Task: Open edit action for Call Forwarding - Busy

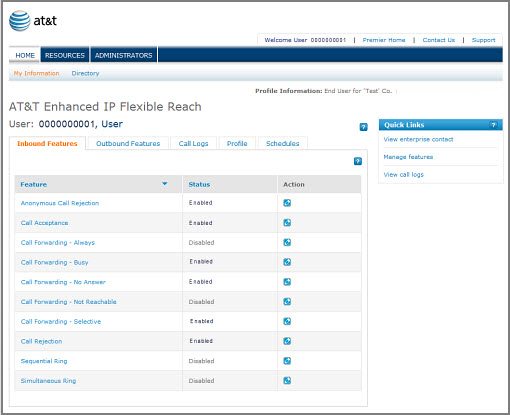Action: (x=287, y=262)
